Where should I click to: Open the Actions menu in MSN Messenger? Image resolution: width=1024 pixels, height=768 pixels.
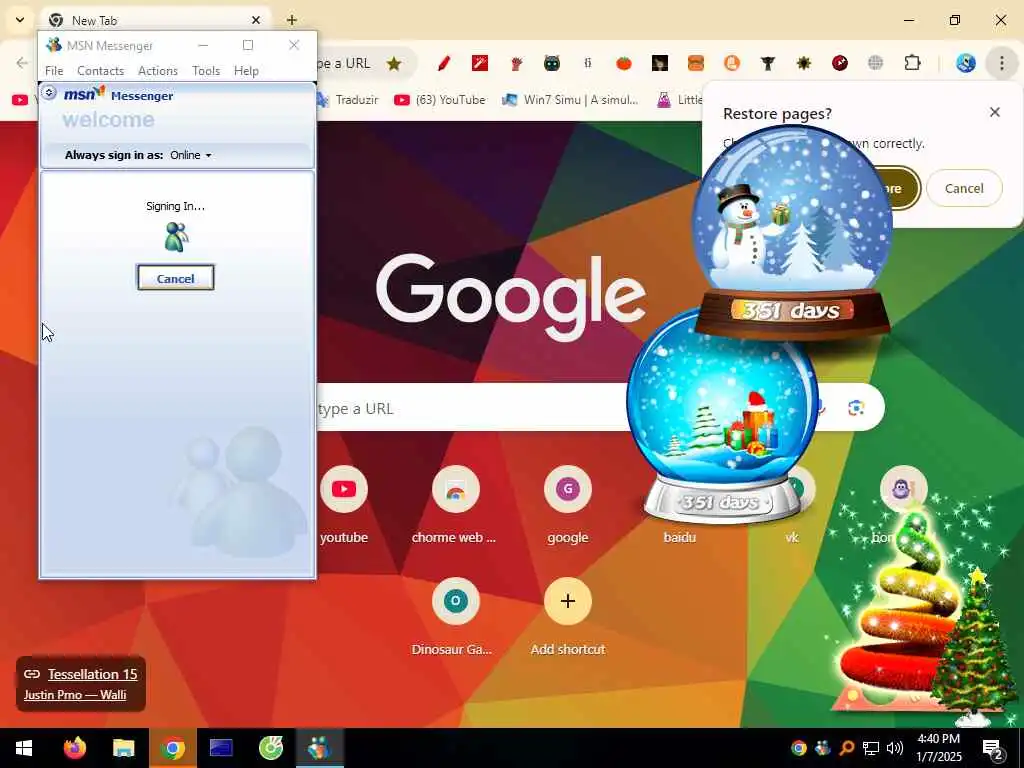pos(158,71)
